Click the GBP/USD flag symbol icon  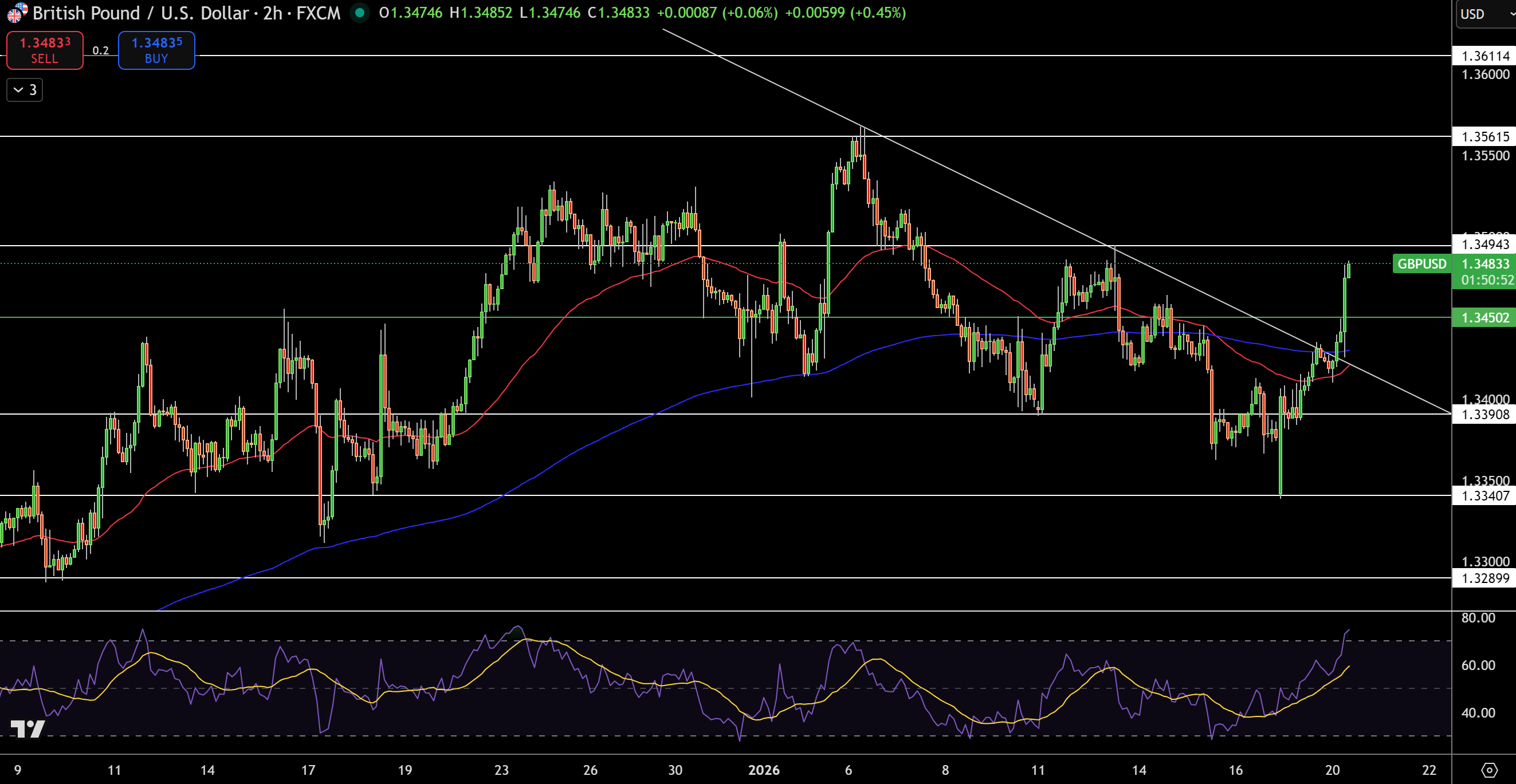click(17, 13)
